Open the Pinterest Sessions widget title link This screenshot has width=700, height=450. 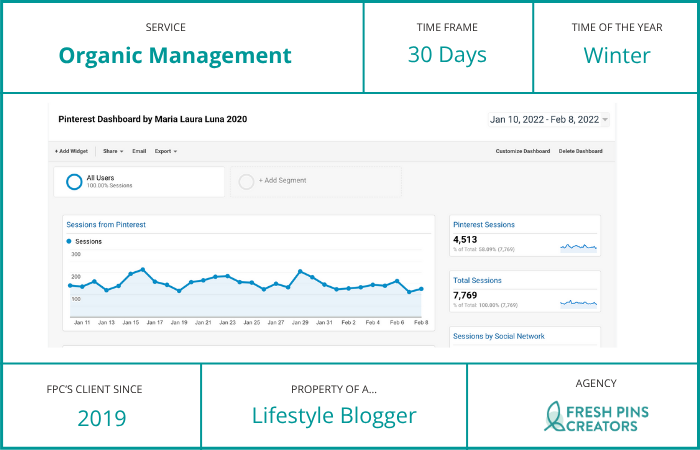coord(484,225)
